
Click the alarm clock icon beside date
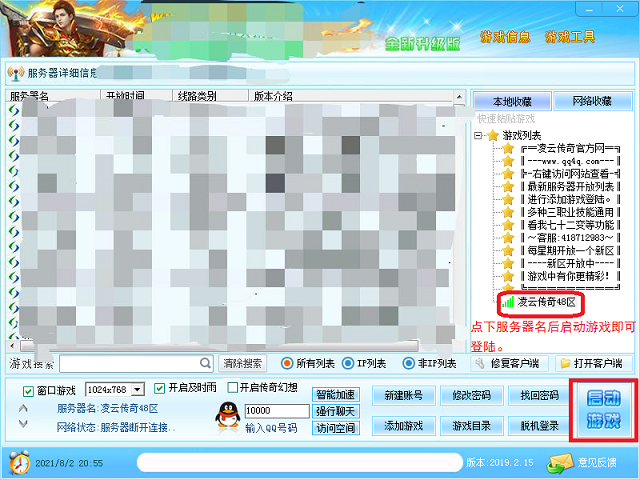point(19,462)
